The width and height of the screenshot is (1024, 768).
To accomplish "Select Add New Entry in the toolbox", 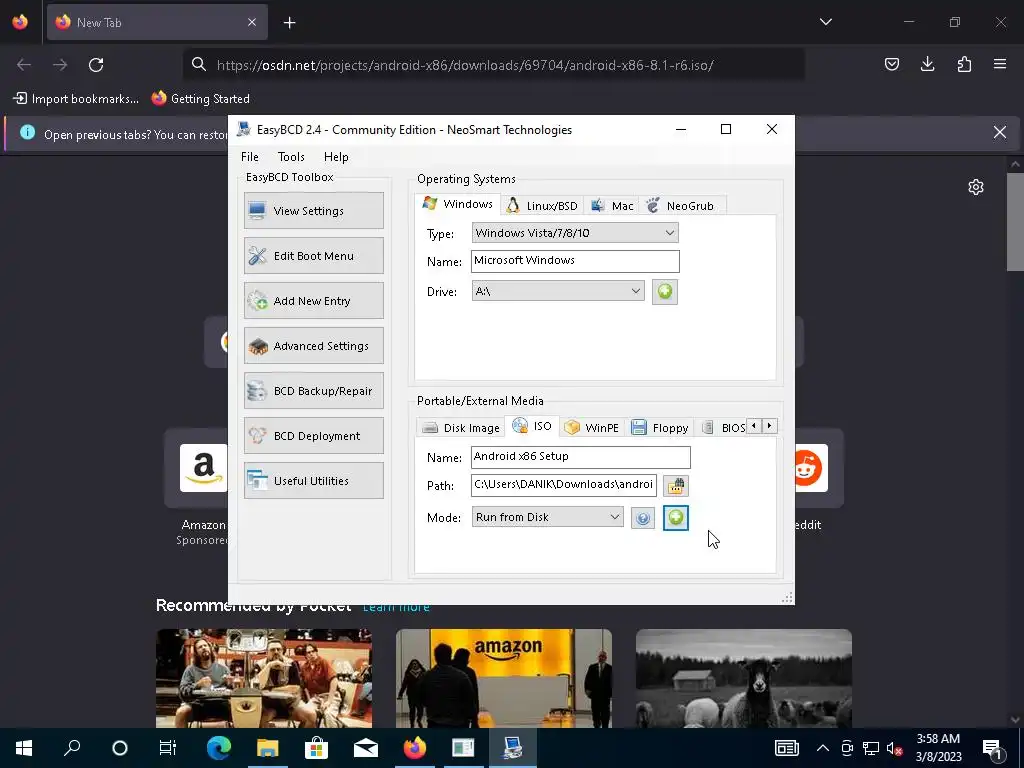I will 313,300.
